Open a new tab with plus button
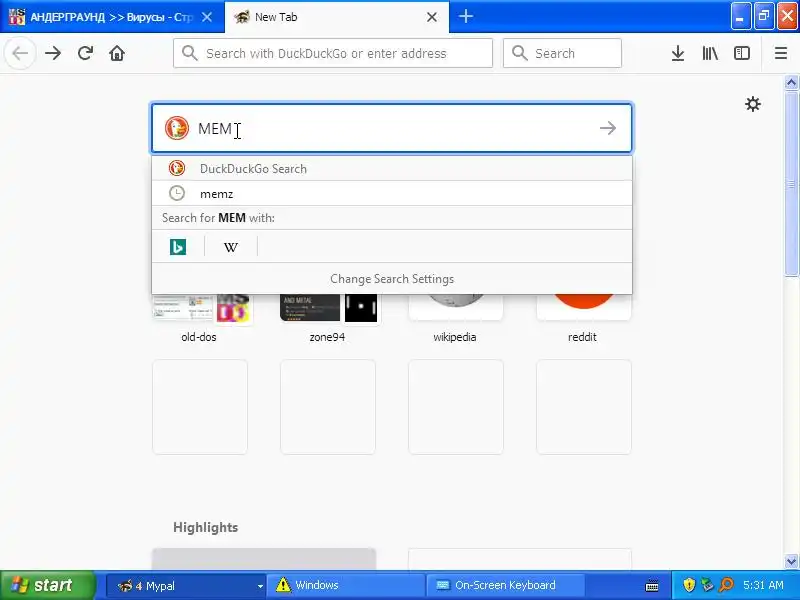The width and height of the screenshot is (800, 600). (x=465, y=16)
